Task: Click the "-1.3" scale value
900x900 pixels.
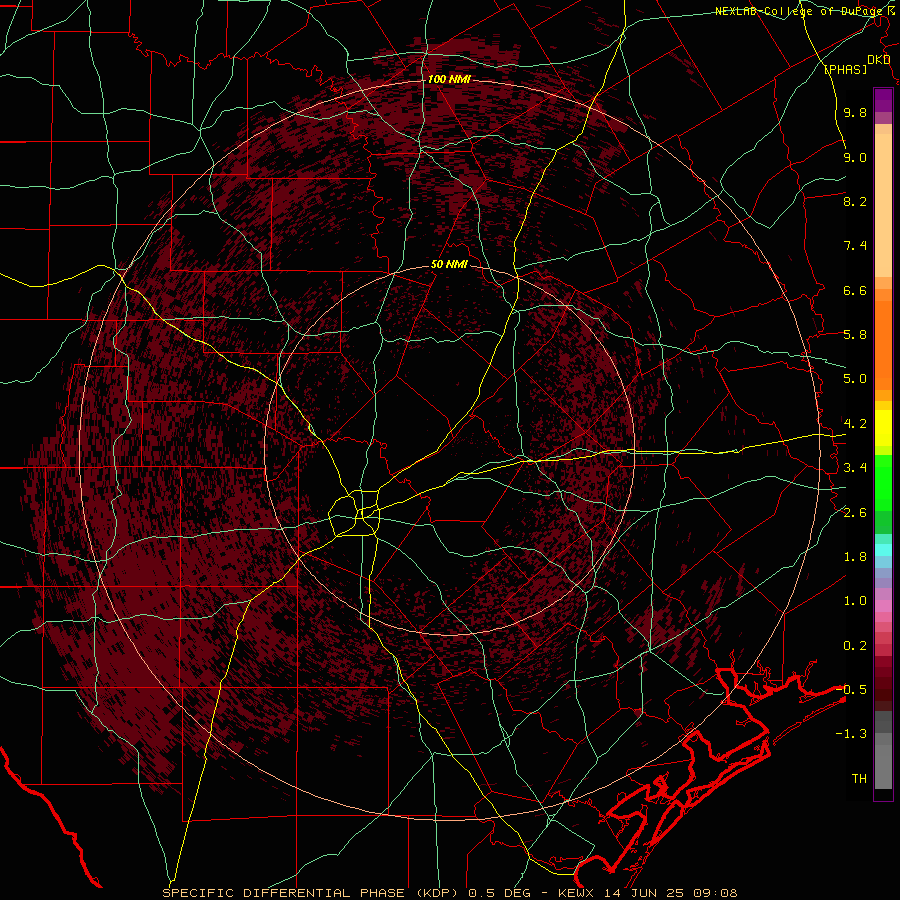Action: pyautogui.click(x=851, y=734)
